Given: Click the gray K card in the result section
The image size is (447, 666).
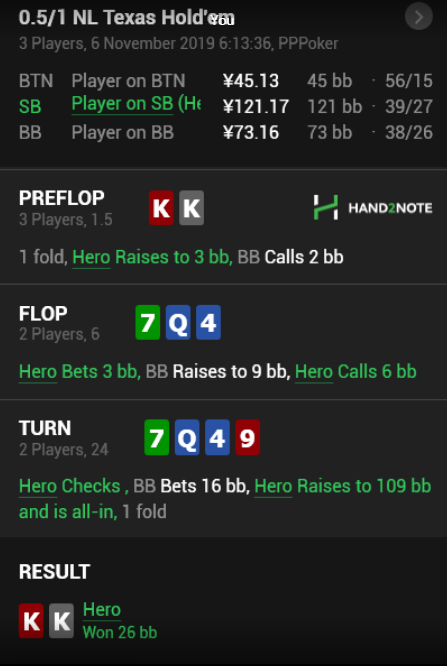Looking at the screenshot, I should (62, 621).
